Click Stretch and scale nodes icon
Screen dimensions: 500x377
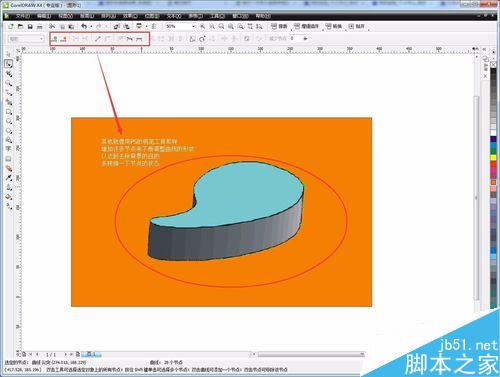coord(192,39)
